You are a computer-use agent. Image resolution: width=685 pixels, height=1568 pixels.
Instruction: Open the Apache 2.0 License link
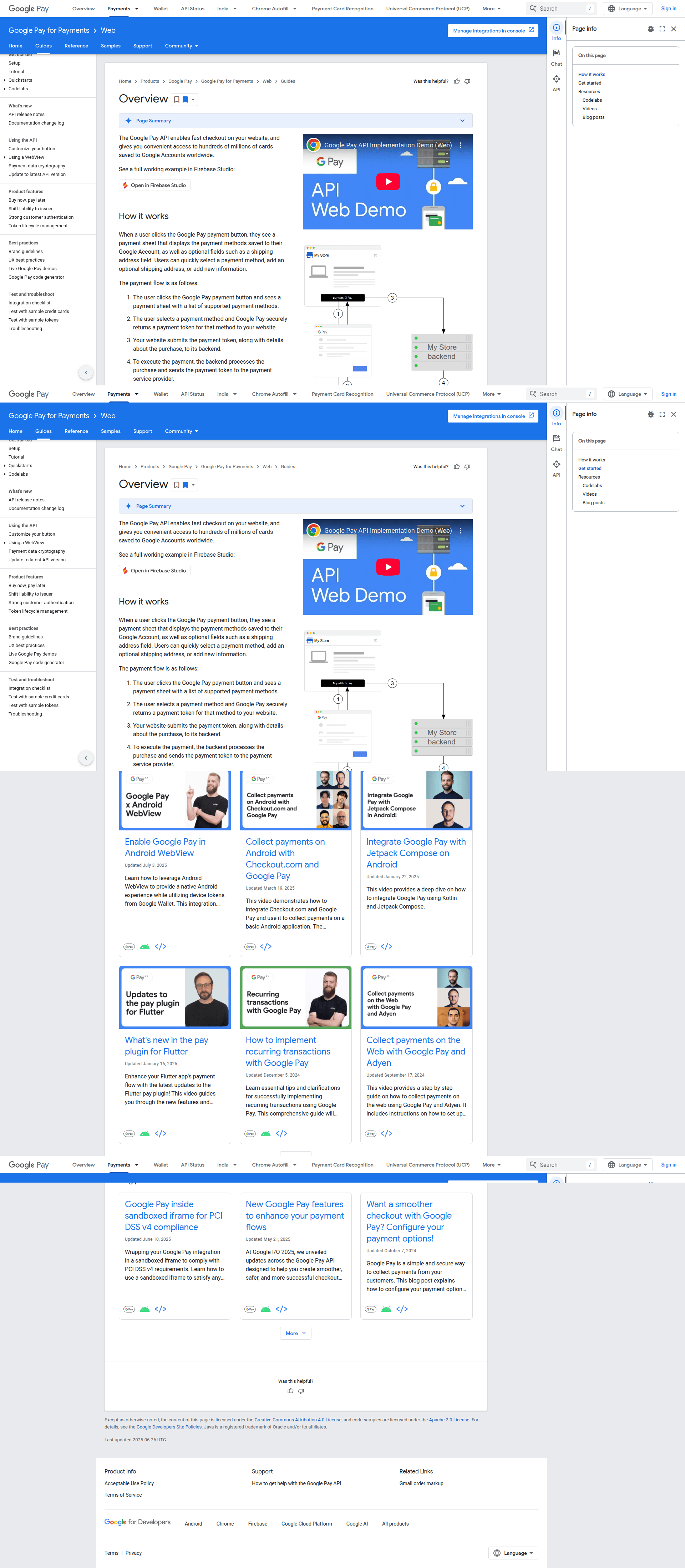click(x=449, y=1420)
